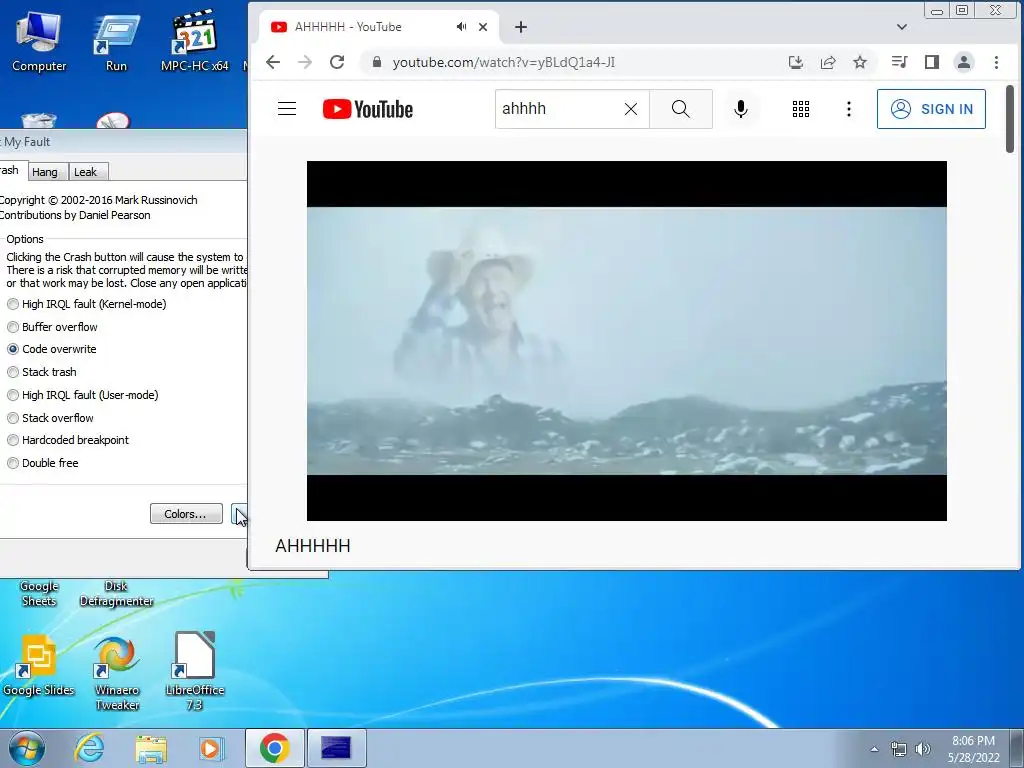Open Windows Media Player from taskbar

pos(211,748)
